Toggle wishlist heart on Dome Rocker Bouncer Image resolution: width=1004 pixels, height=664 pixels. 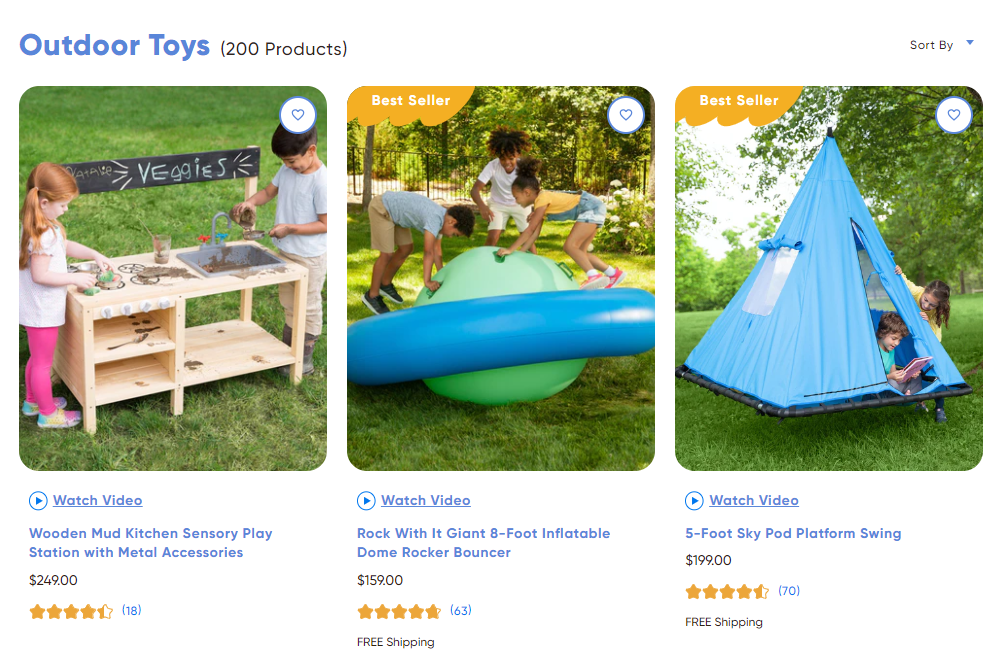point(626,115)
